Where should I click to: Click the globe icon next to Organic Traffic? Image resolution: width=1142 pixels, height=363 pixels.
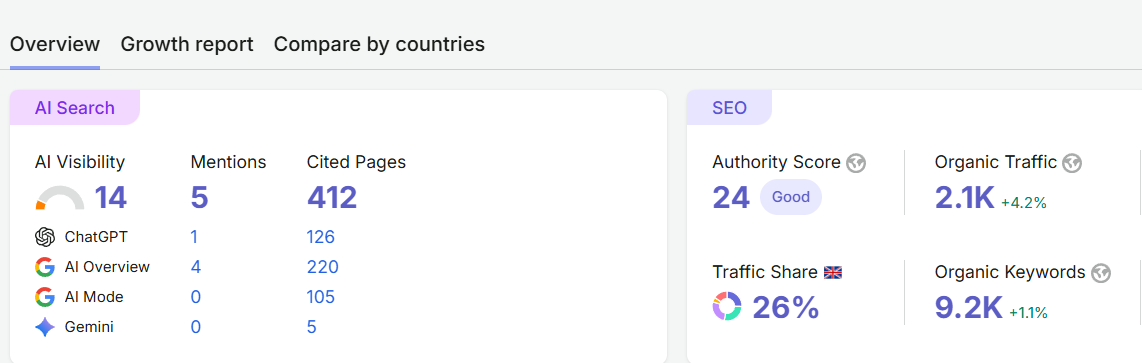[1072, 163]
